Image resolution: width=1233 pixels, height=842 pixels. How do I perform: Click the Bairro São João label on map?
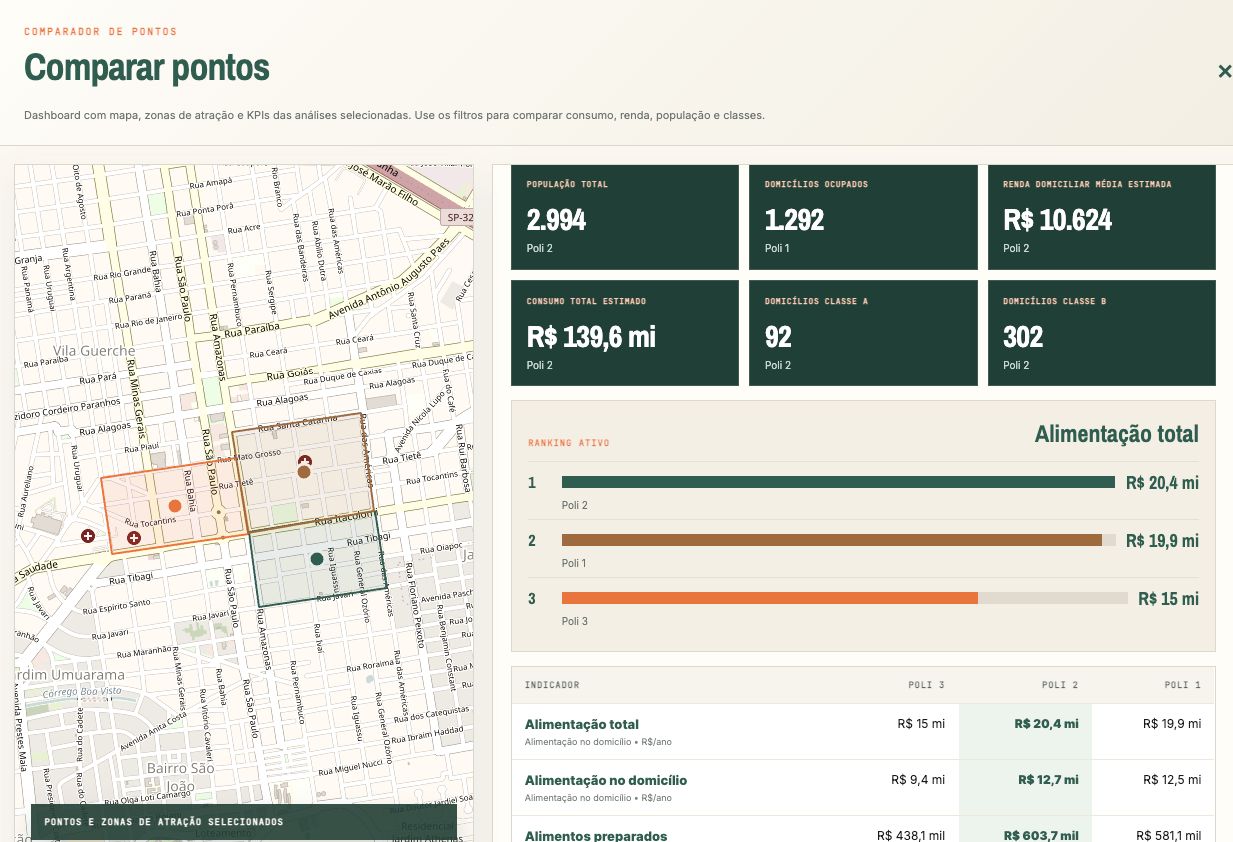pyautogui.click(x=180, y=776)
